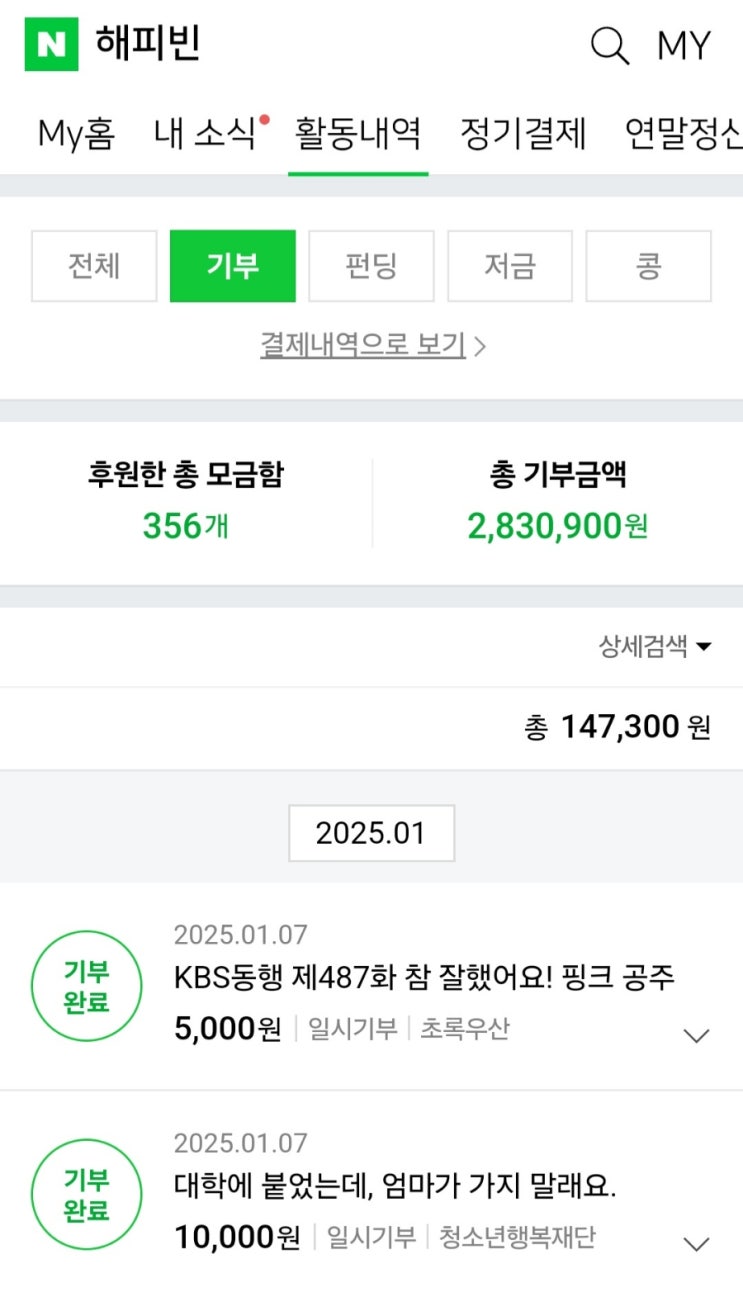Select the 펀딩 filter
The width and height of the screenshot is (743, 1297).
[371, 266]
